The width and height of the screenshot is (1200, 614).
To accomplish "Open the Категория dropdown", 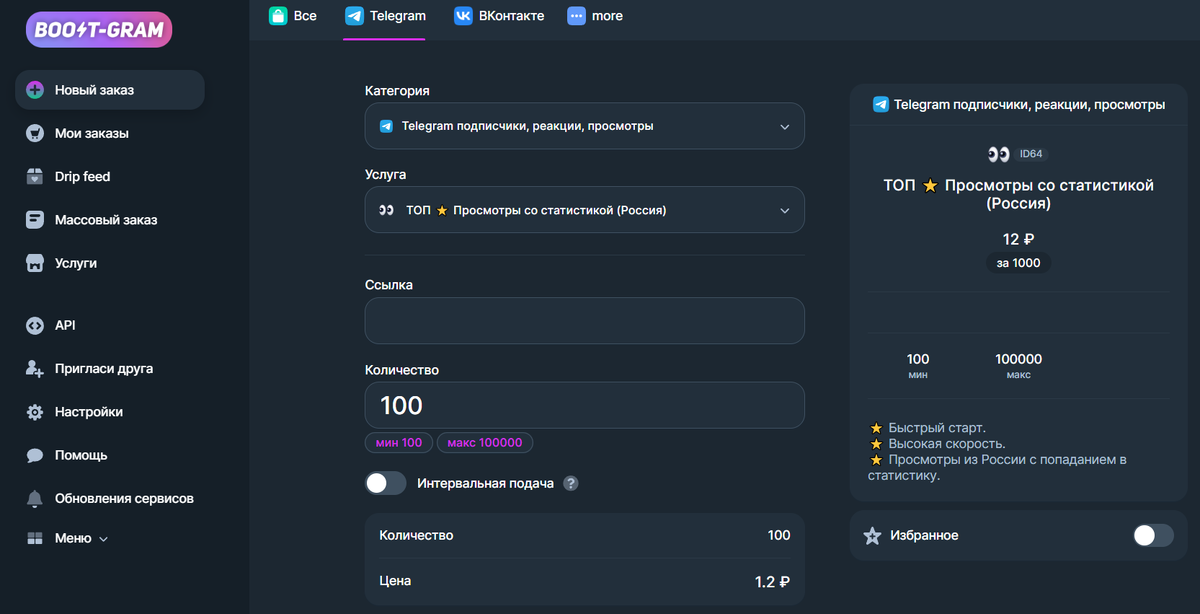I will tap(585, 126).
